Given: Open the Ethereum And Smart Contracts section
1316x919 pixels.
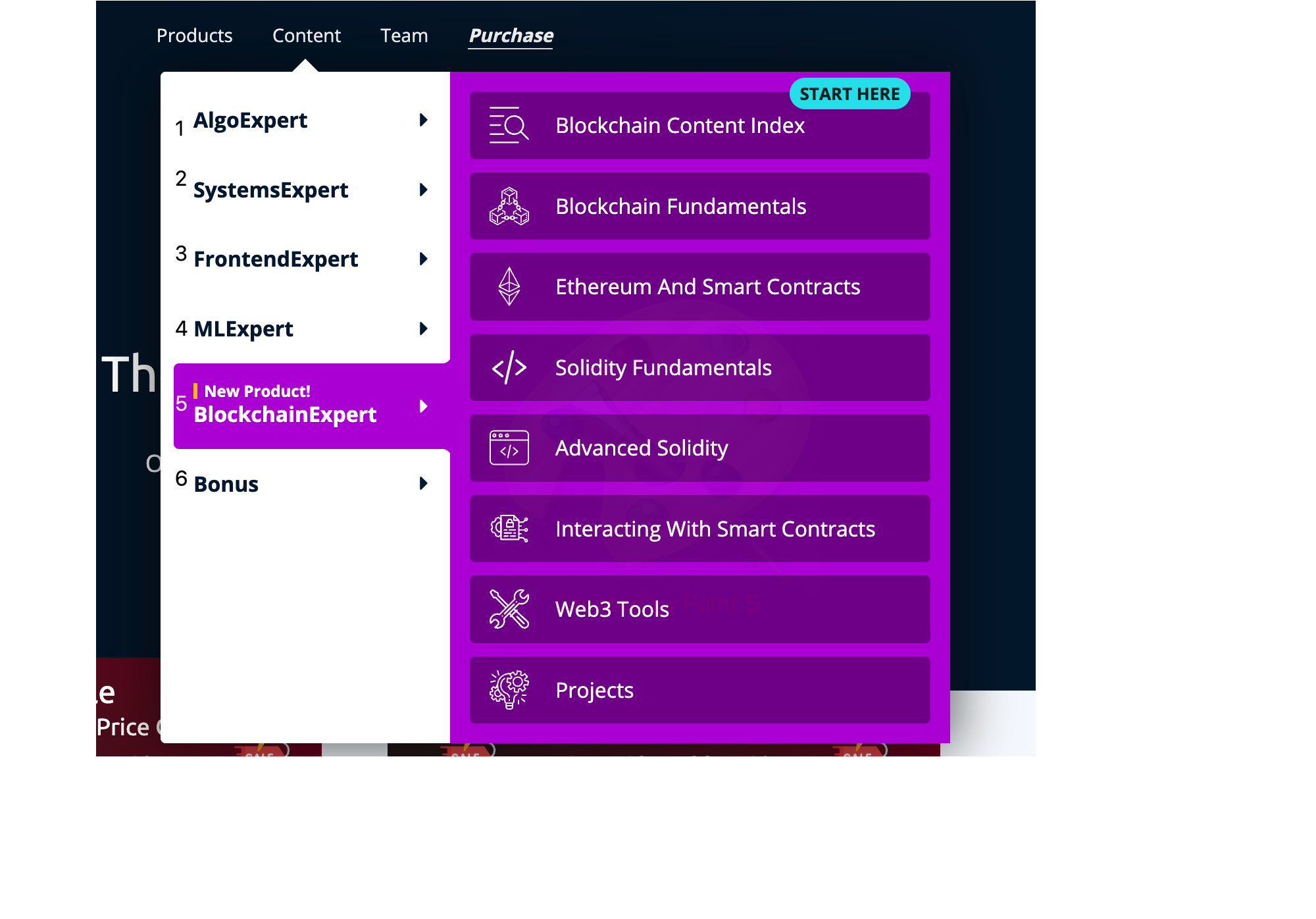Looking at the screenshot, I should pos(707,287).
